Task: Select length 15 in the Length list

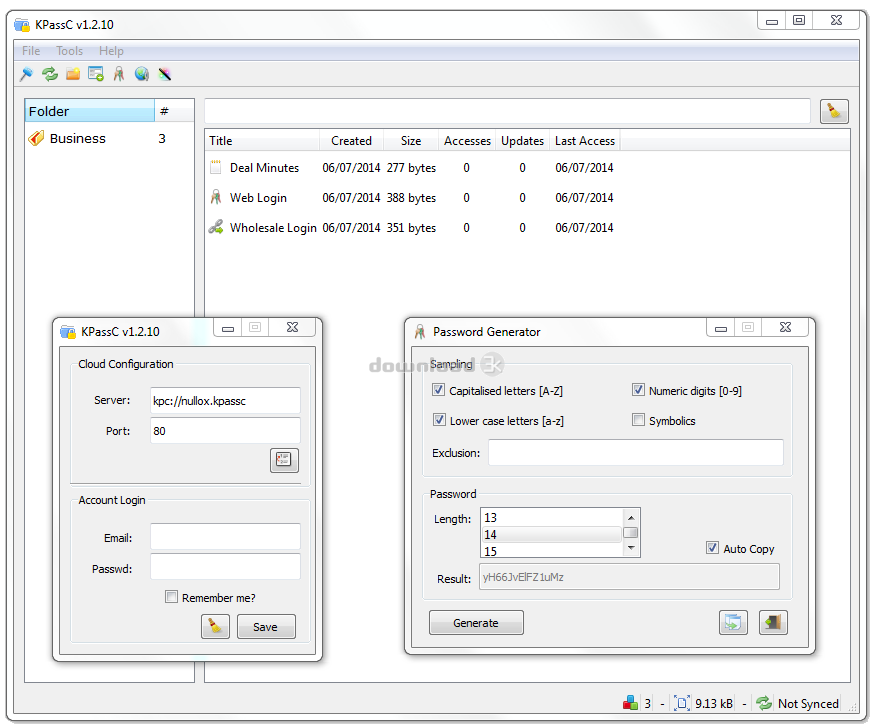Action: pyautogui.click(x=552, y=551)
